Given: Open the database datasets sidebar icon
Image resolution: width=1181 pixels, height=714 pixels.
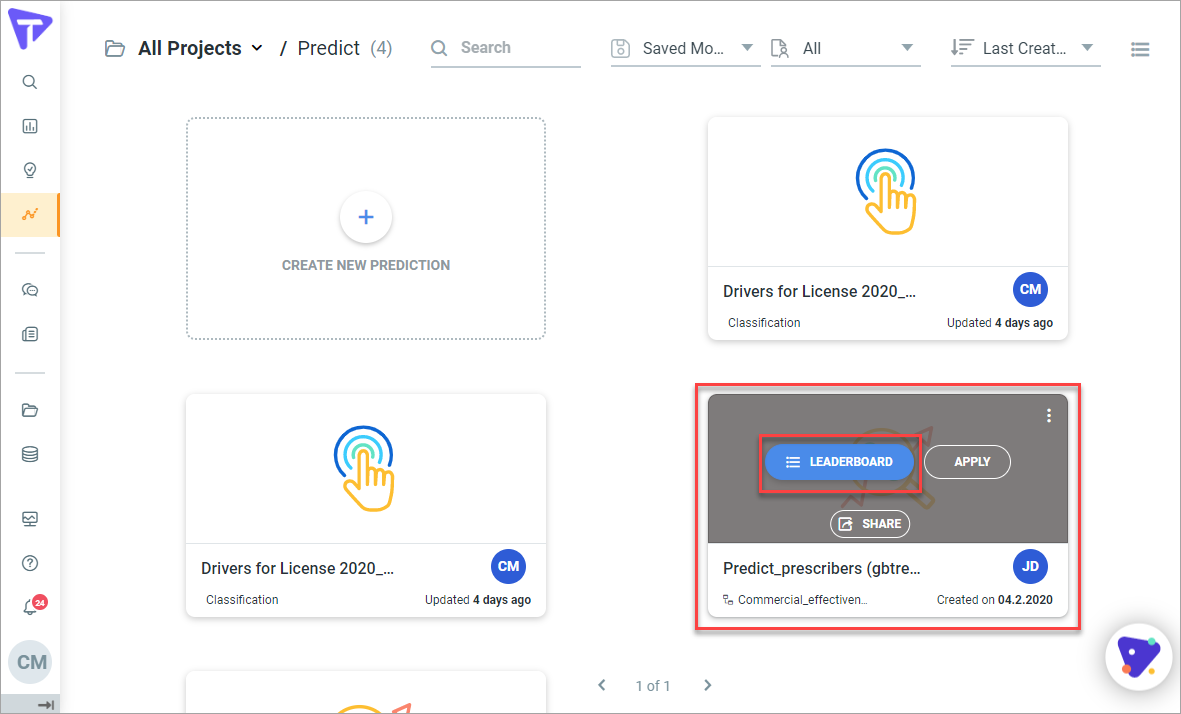Looking at the screenshot, I should (30, 454).
